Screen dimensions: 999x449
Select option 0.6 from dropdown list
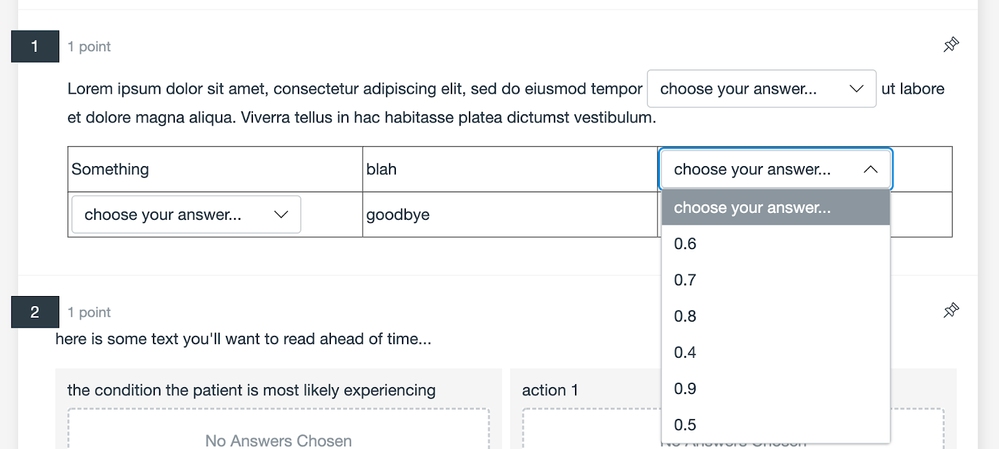click(686, 244)
